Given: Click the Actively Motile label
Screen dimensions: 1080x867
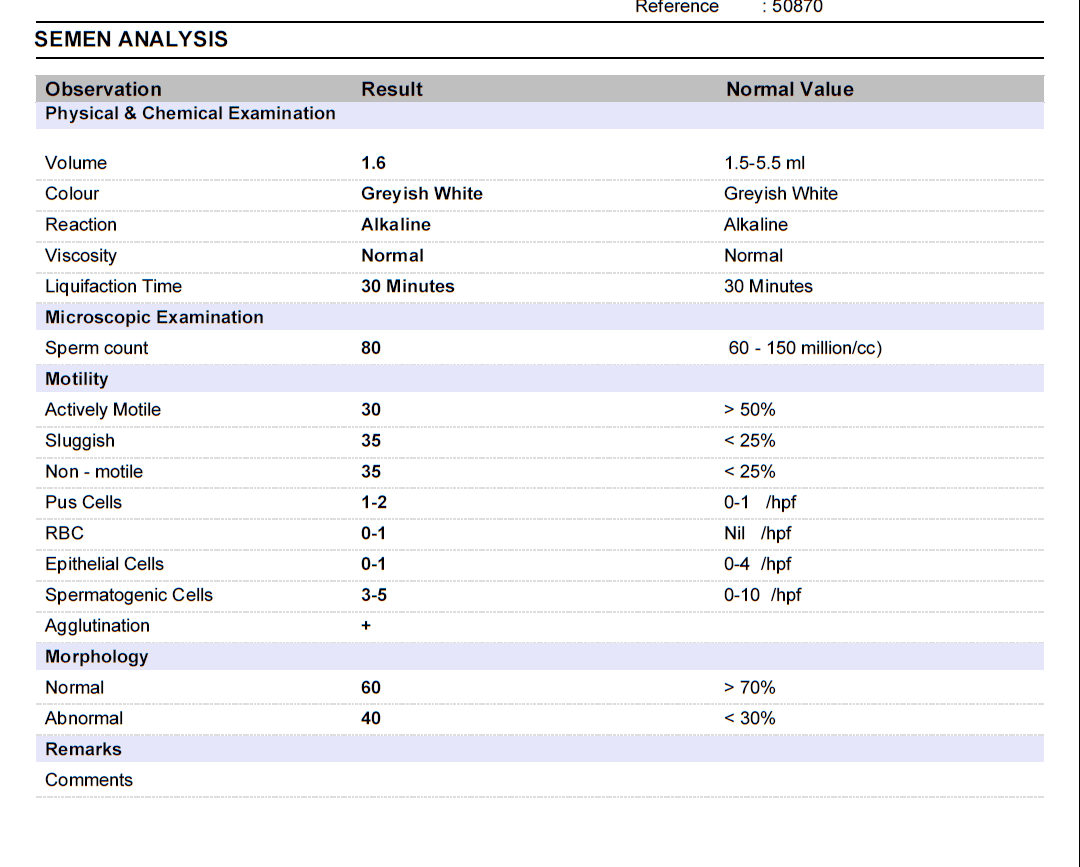Looking at the screenshot, I should coord(103,410).
